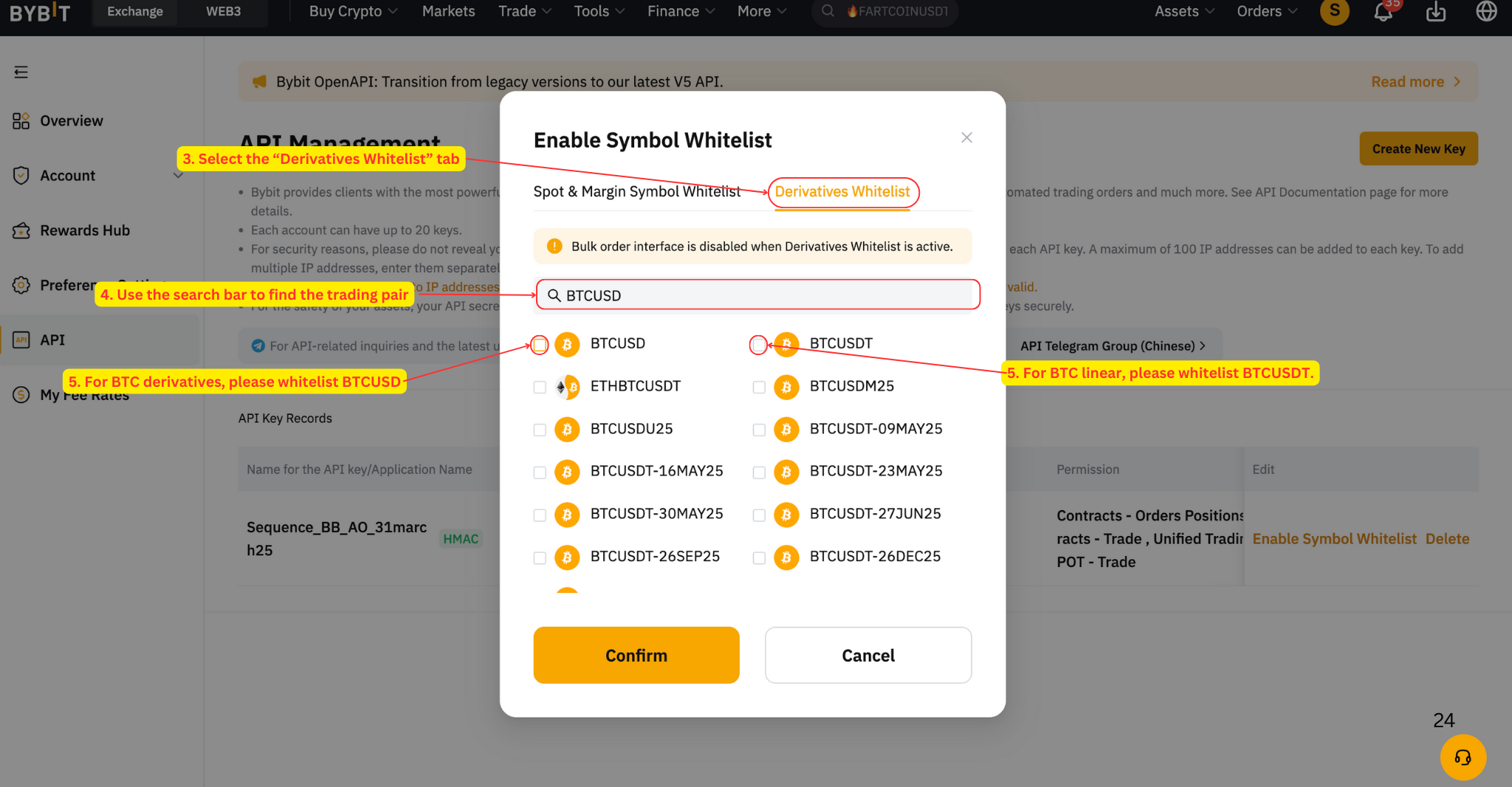Image resolution: width=1512 pixels, height=787 pixels.
Task: Open the customer support headset icon
Action: 1463,757
